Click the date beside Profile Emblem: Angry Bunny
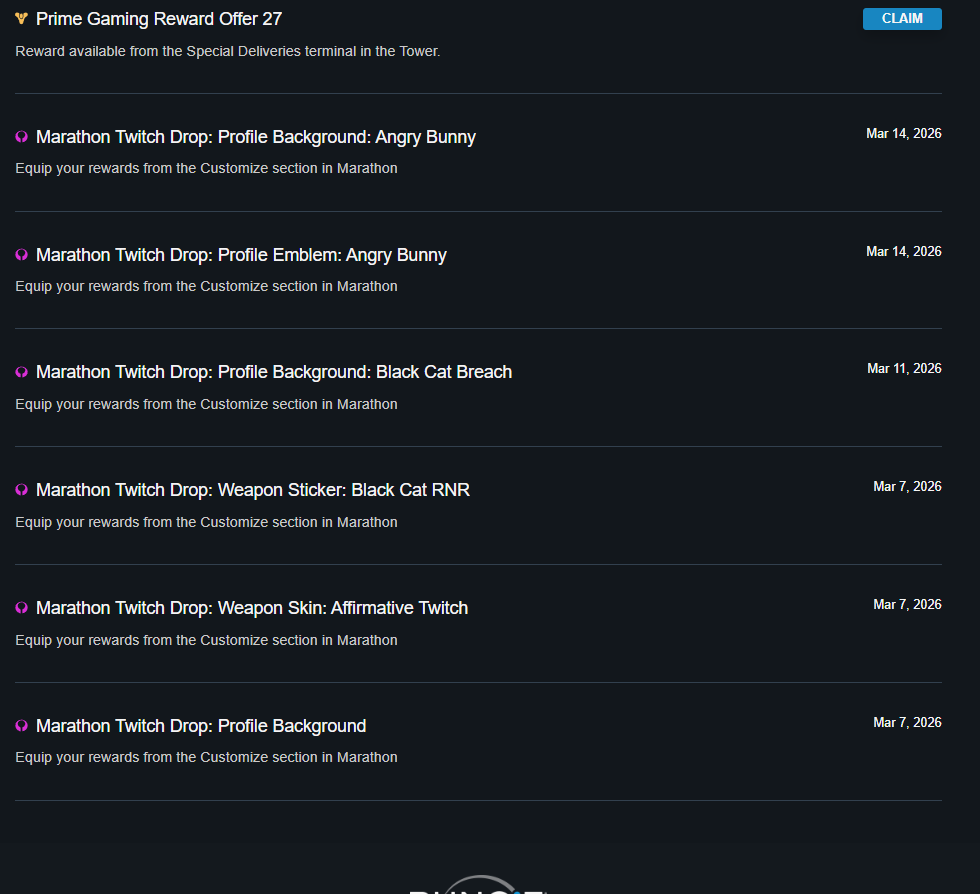 click(x=903, y=252)
